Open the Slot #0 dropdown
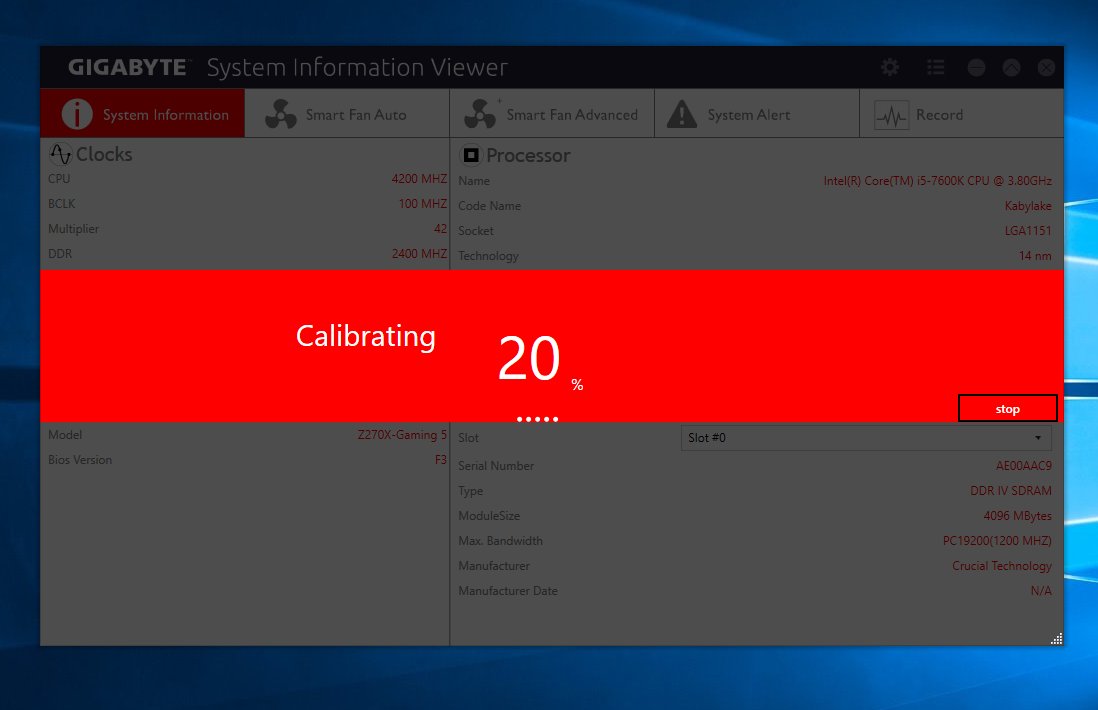 point(865,438)
